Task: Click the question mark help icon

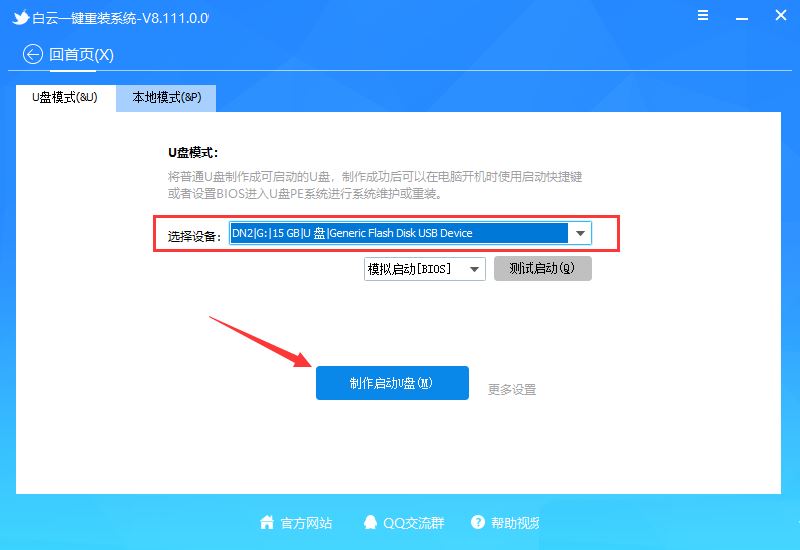Action: [x=478, y=522]
